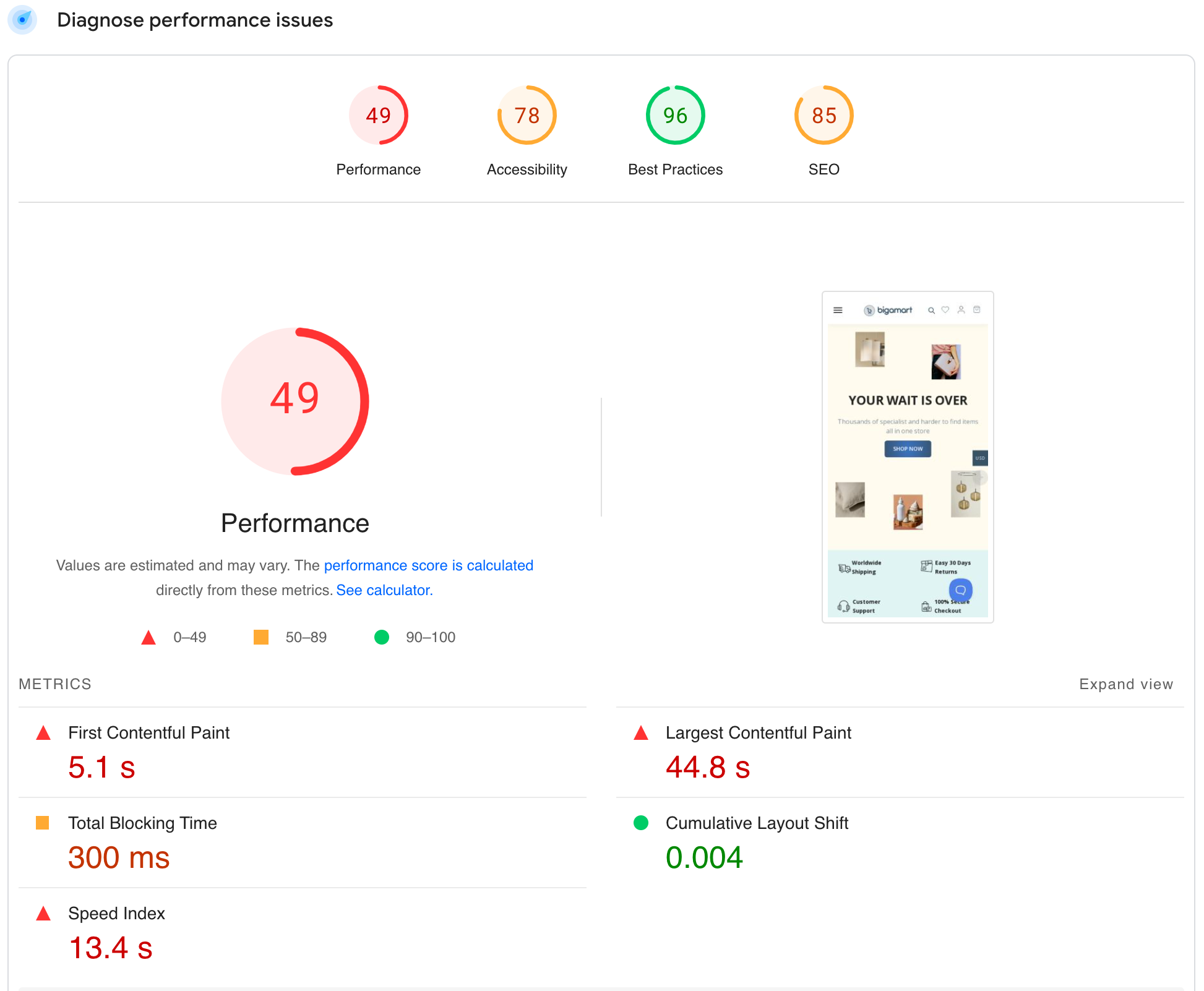The image size is (1204, 991).
Task: Open 'performance score is calculated' link
Action: 428,565
